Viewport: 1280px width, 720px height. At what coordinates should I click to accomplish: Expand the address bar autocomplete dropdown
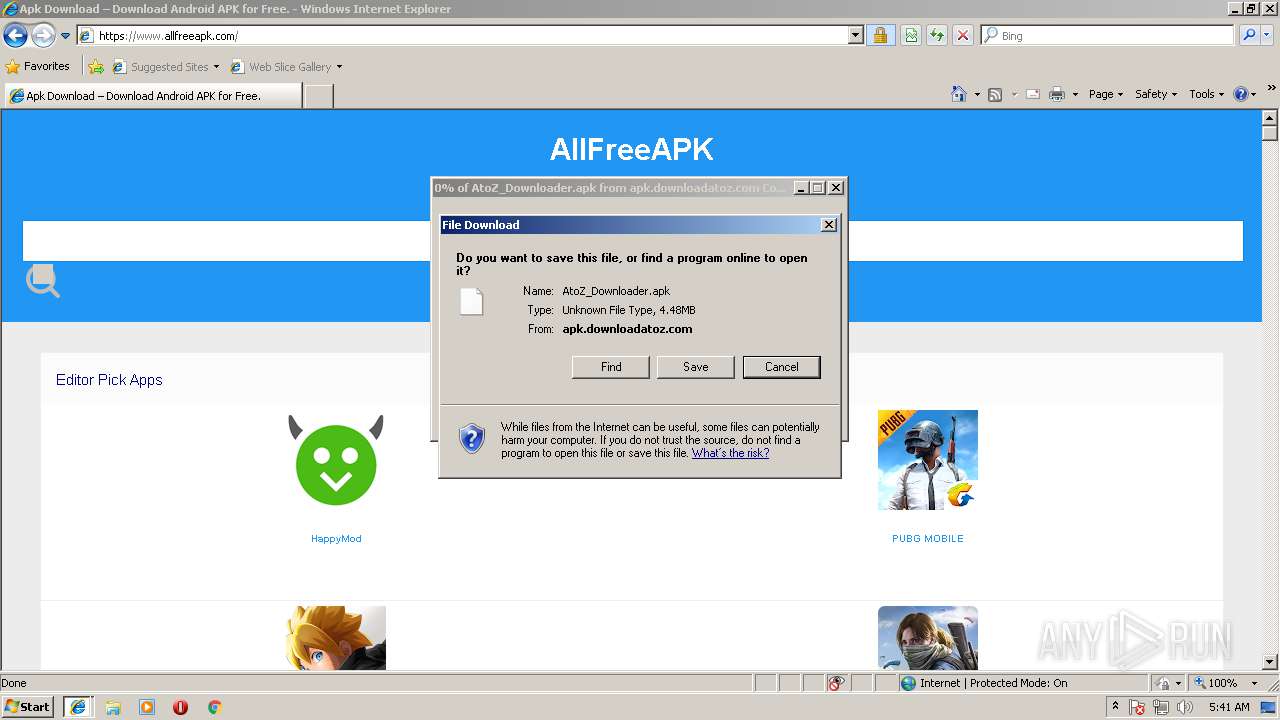coord(856,36)
